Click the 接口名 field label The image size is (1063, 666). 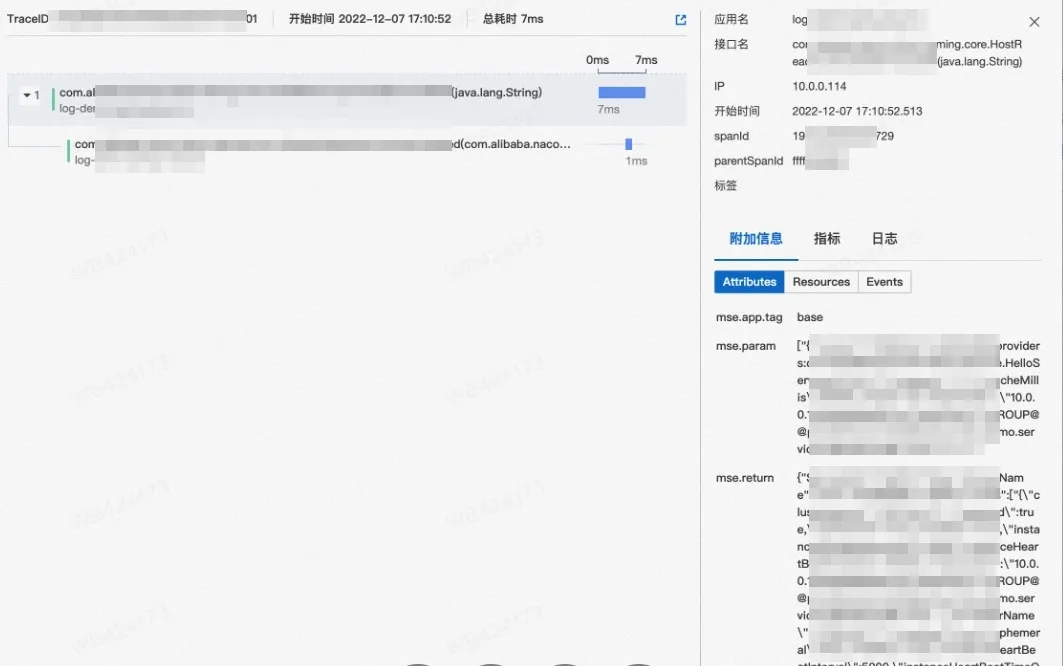coord(731,44)
